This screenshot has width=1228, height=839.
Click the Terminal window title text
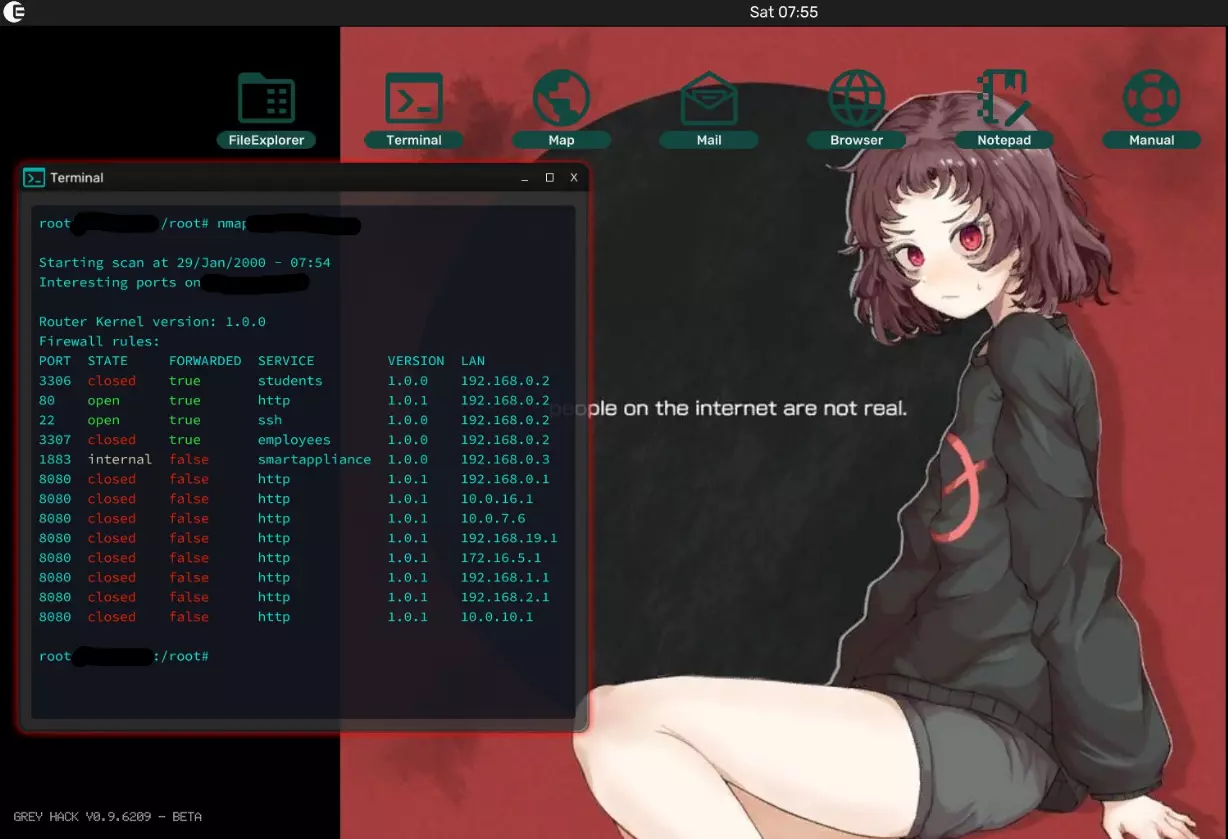77,178
